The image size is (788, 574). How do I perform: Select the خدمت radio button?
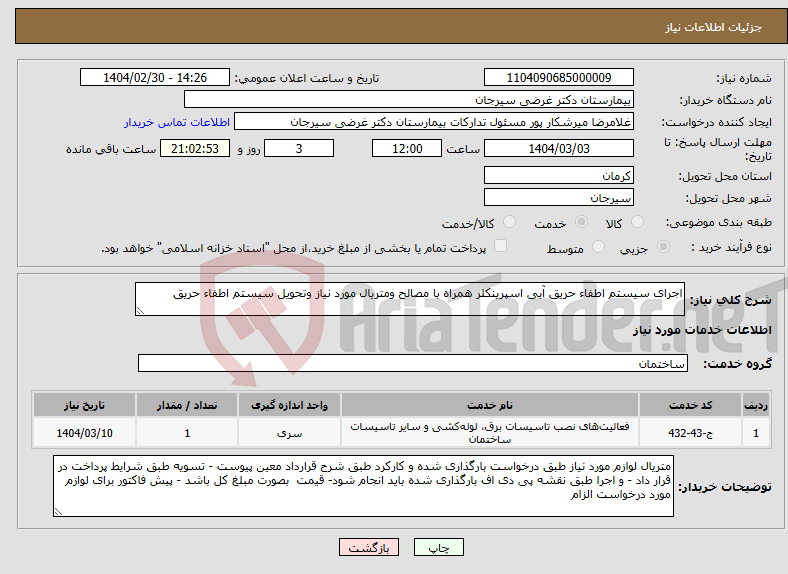coord(581,222)
